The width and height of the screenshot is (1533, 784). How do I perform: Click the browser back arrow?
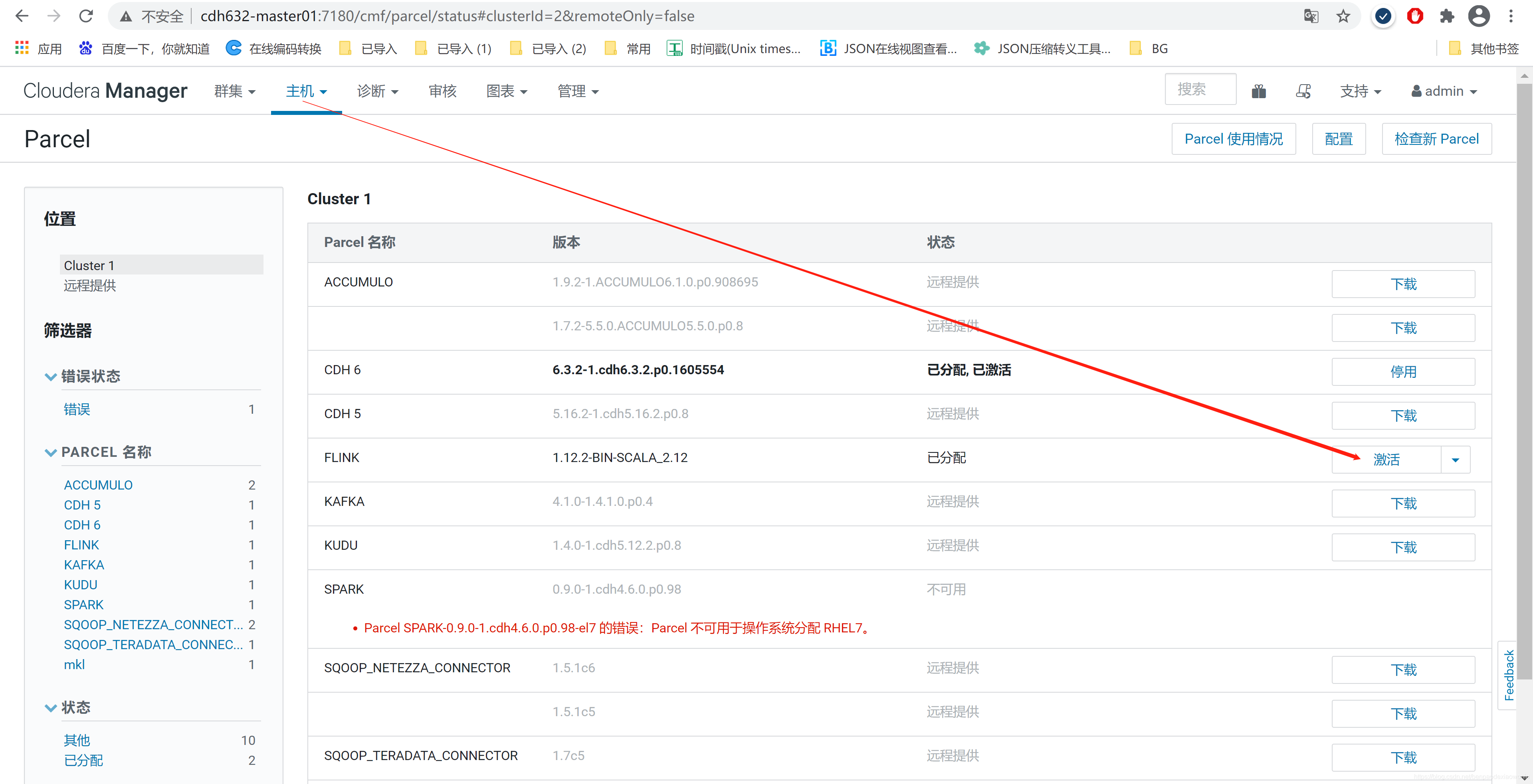point(22,16)
